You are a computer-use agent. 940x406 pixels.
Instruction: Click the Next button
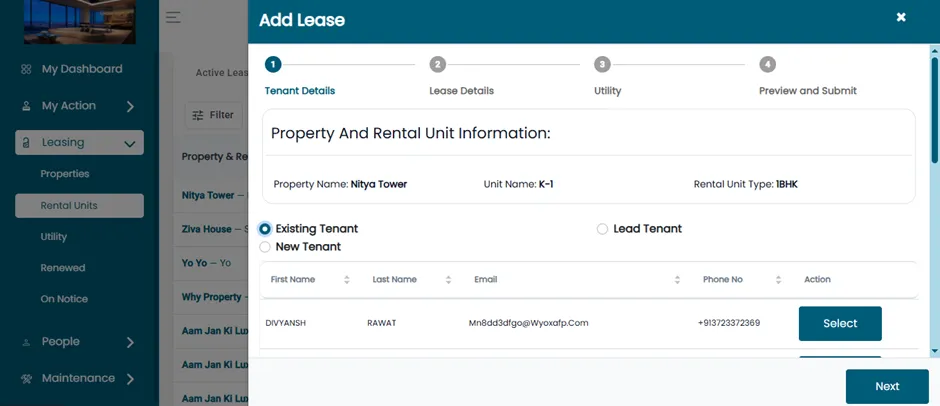(x=887, y=386)
